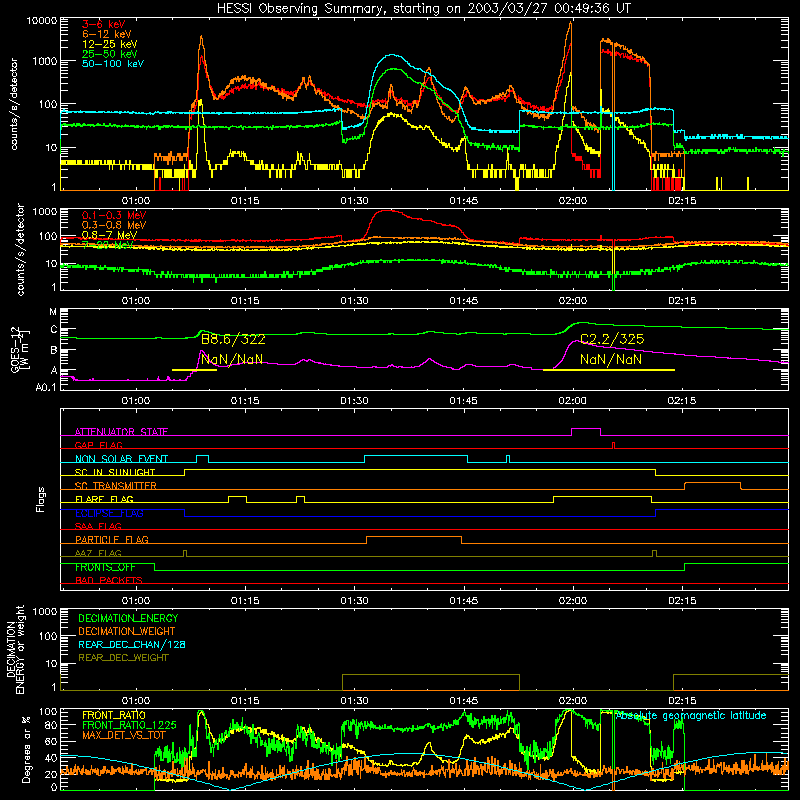The height and width of the screenshot is (800, 800).
Task: Click the 0.8-7 MeV legend label
Action: [109, 235]
